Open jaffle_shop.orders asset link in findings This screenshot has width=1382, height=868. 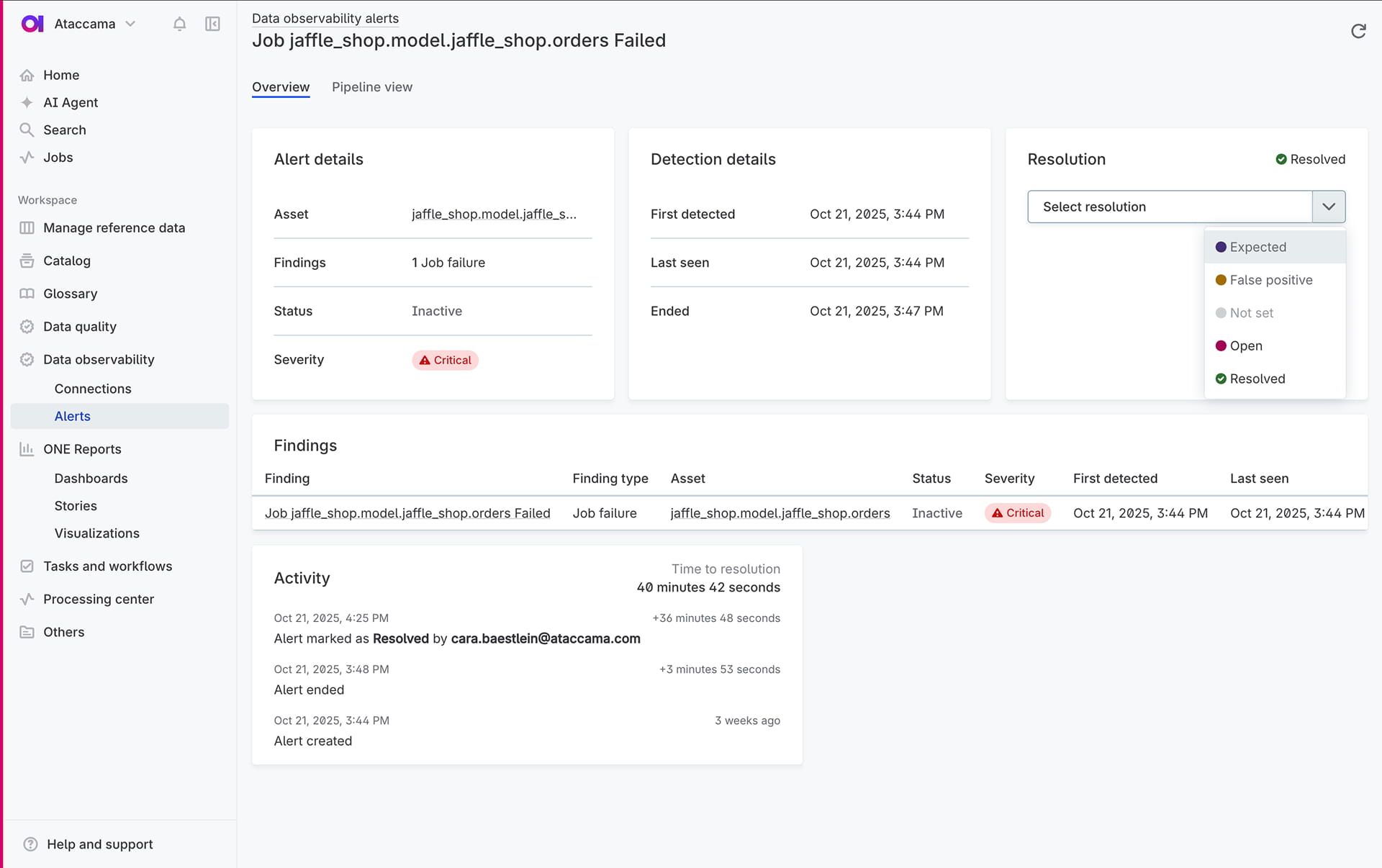pyautogui.click(x=780, y=513)
